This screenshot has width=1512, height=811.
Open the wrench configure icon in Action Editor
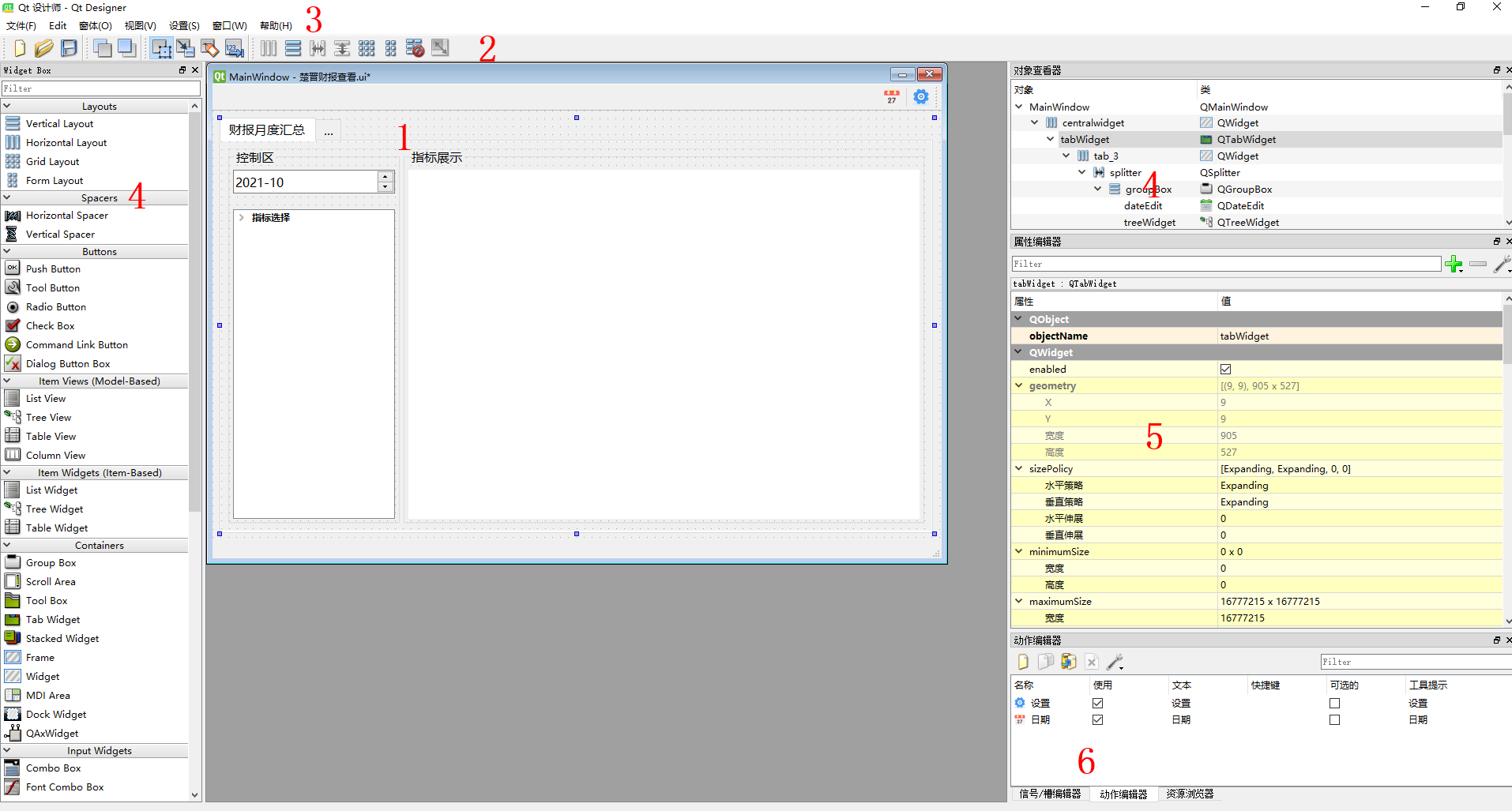click(x=1115, y=662)
